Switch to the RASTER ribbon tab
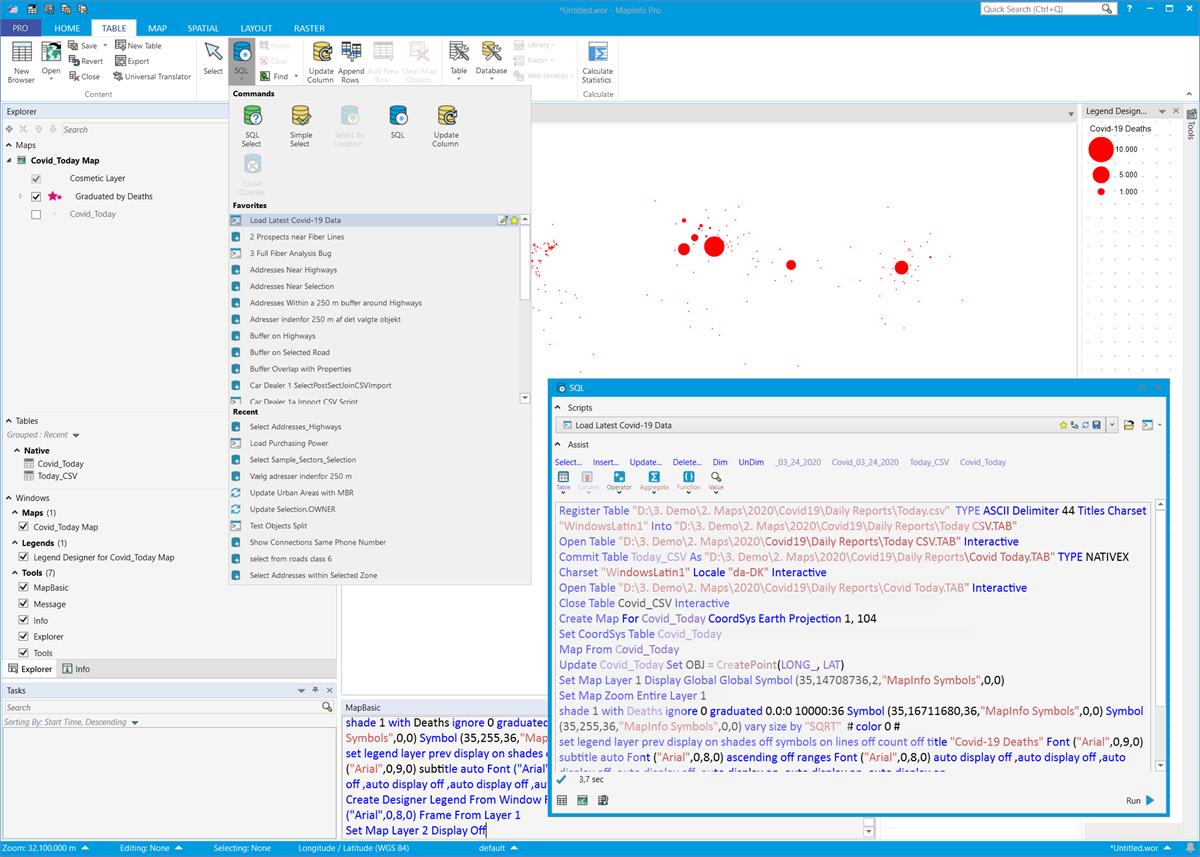The width and height of the screenshot is (1200, 857). (x=309, y=28)
